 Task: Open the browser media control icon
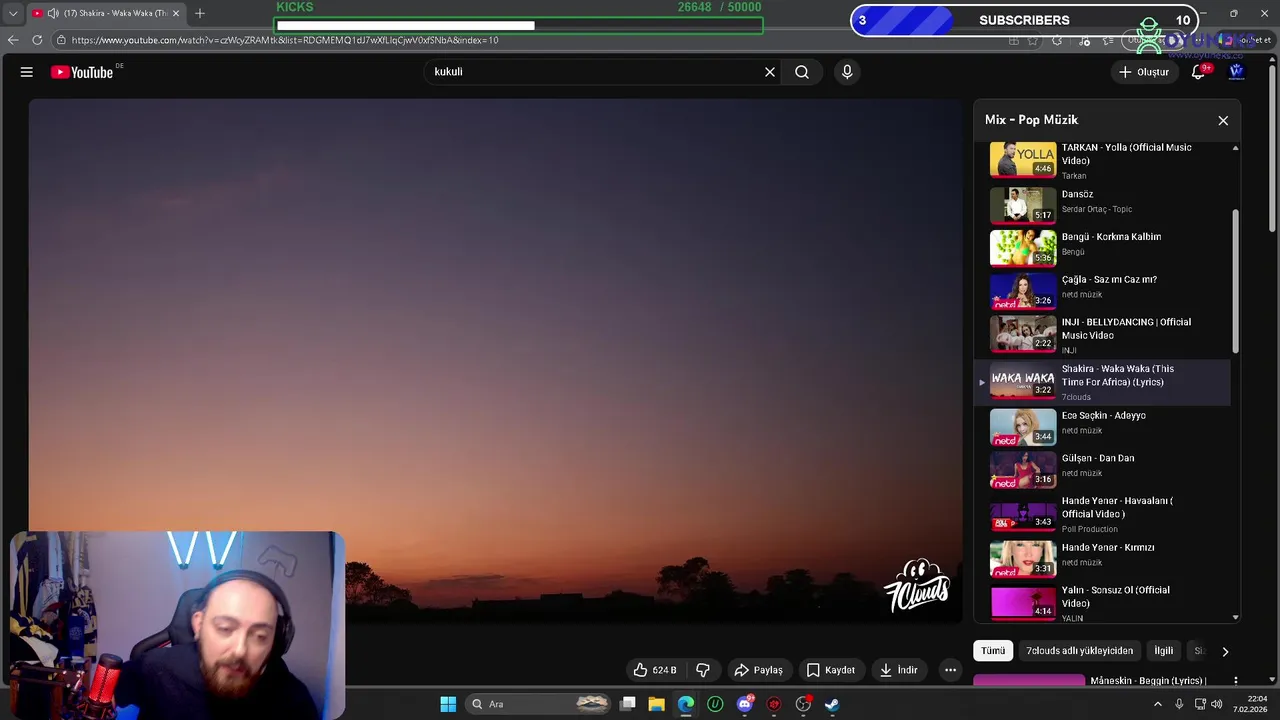click(1085, 40)
